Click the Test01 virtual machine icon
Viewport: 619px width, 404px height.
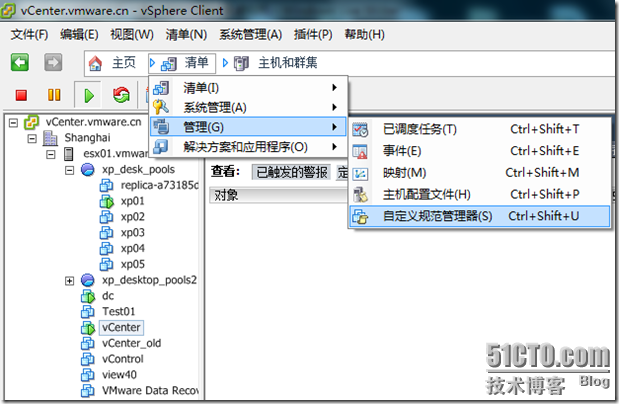point(88,312)
